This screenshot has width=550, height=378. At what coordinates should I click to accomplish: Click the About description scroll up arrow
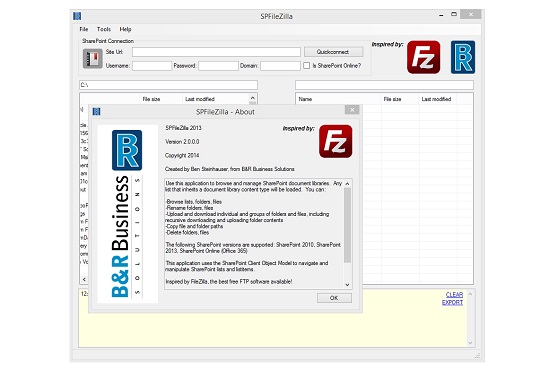[x=347, y=184]
